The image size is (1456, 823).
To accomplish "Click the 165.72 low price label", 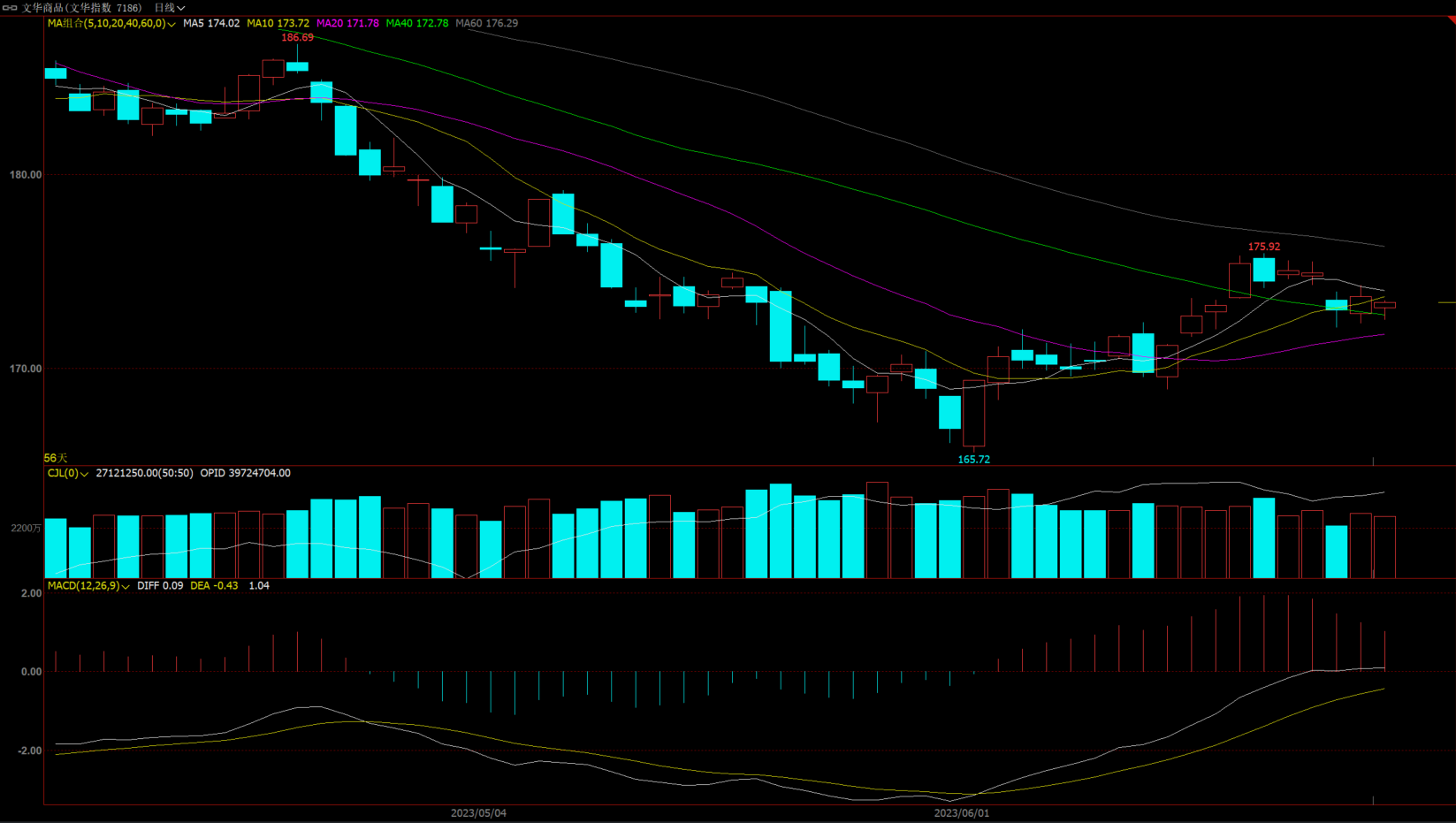I will (974, 460).
